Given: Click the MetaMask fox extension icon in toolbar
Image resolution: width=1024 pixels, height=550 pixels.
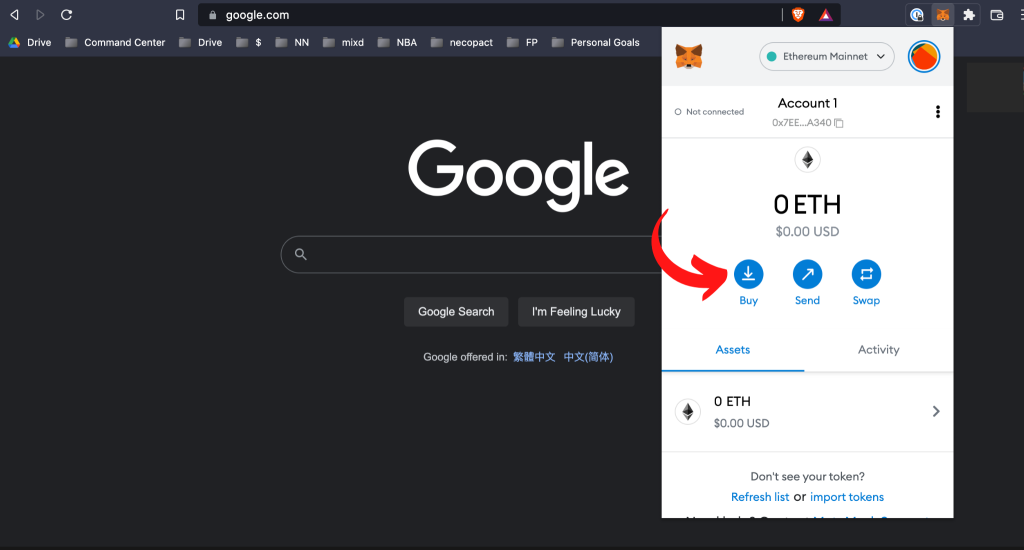Looking at the screenshot, I should coord(942,15).
